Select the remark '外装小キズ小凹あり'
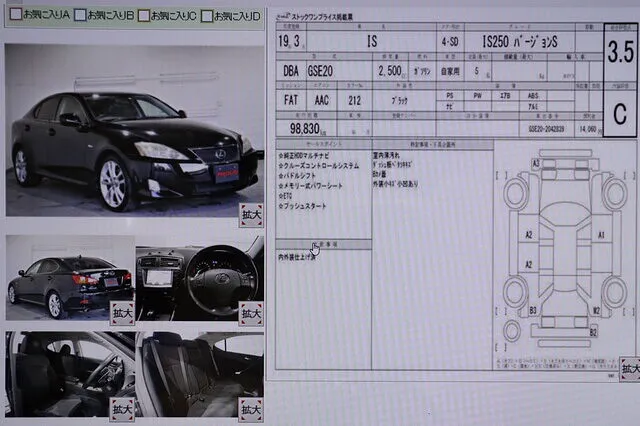 coord(396,184)
